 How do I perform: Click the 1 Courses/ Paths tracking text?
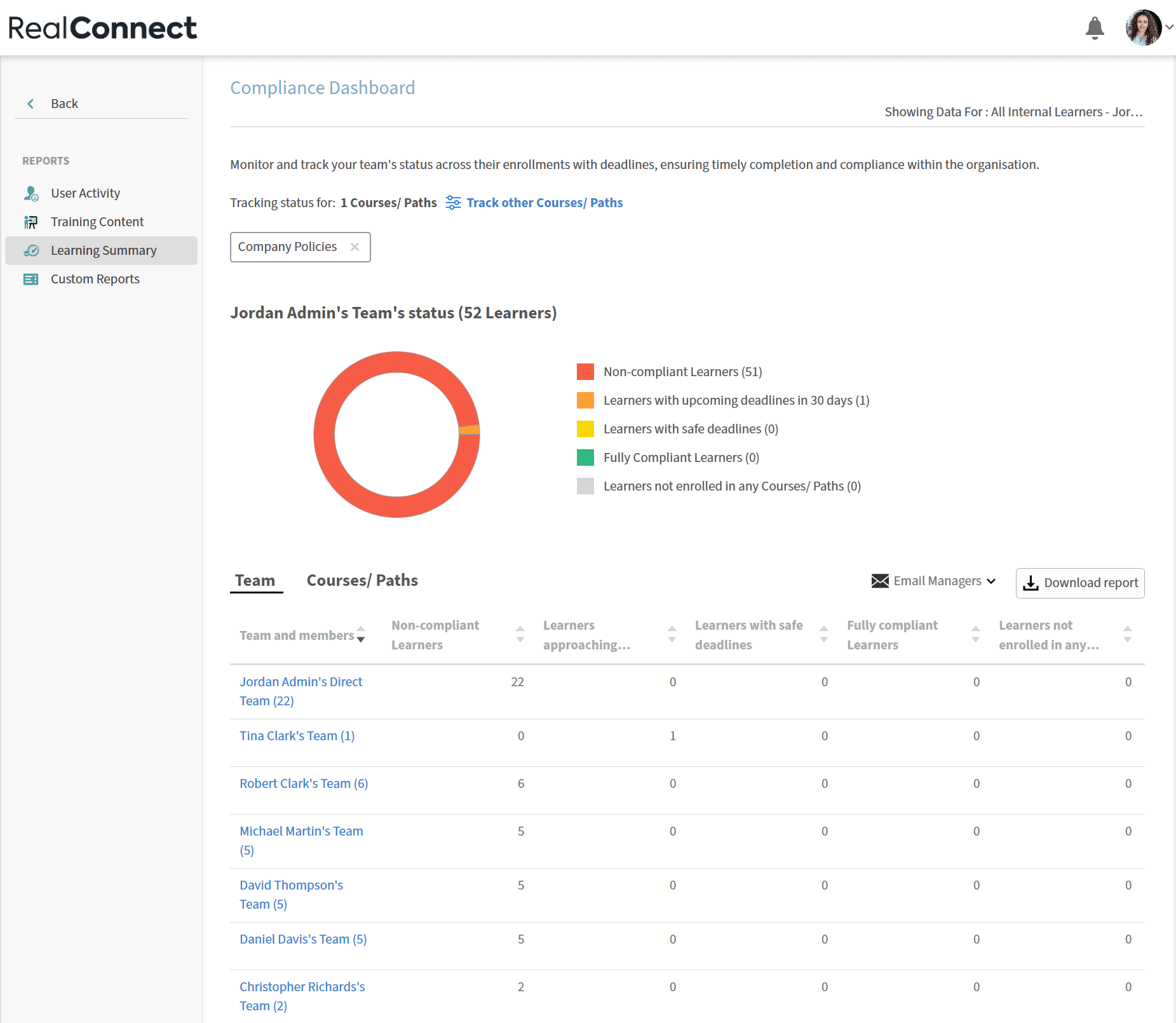[x=389, y=203]
